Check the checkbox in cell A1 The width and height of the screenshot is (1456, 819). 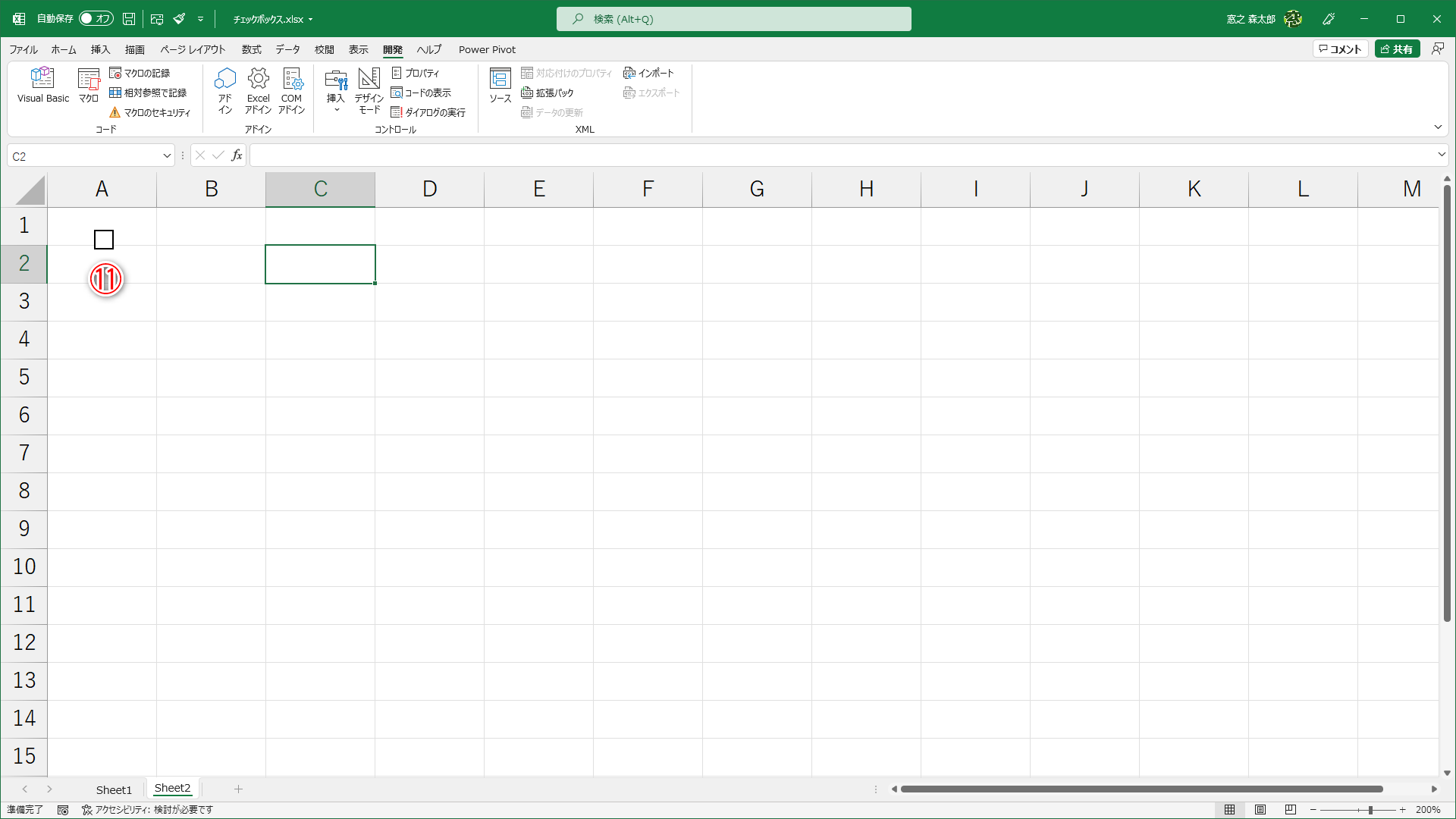click(x=104, y=240)
